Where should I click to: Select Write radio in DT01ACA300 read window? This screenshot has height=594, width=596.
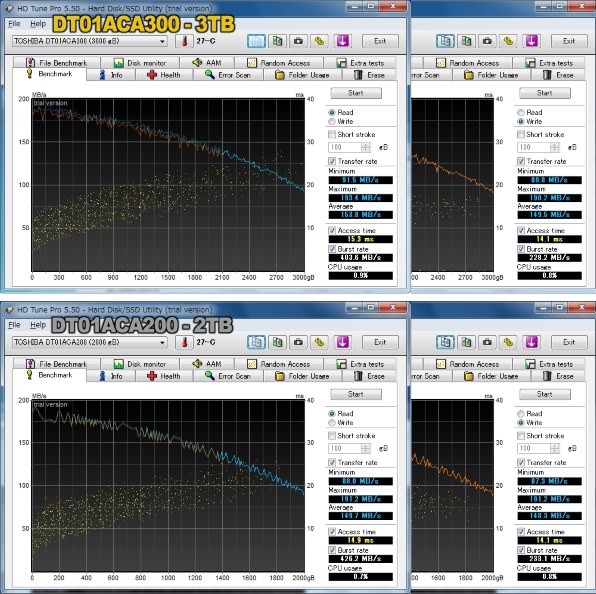(332, 122)
